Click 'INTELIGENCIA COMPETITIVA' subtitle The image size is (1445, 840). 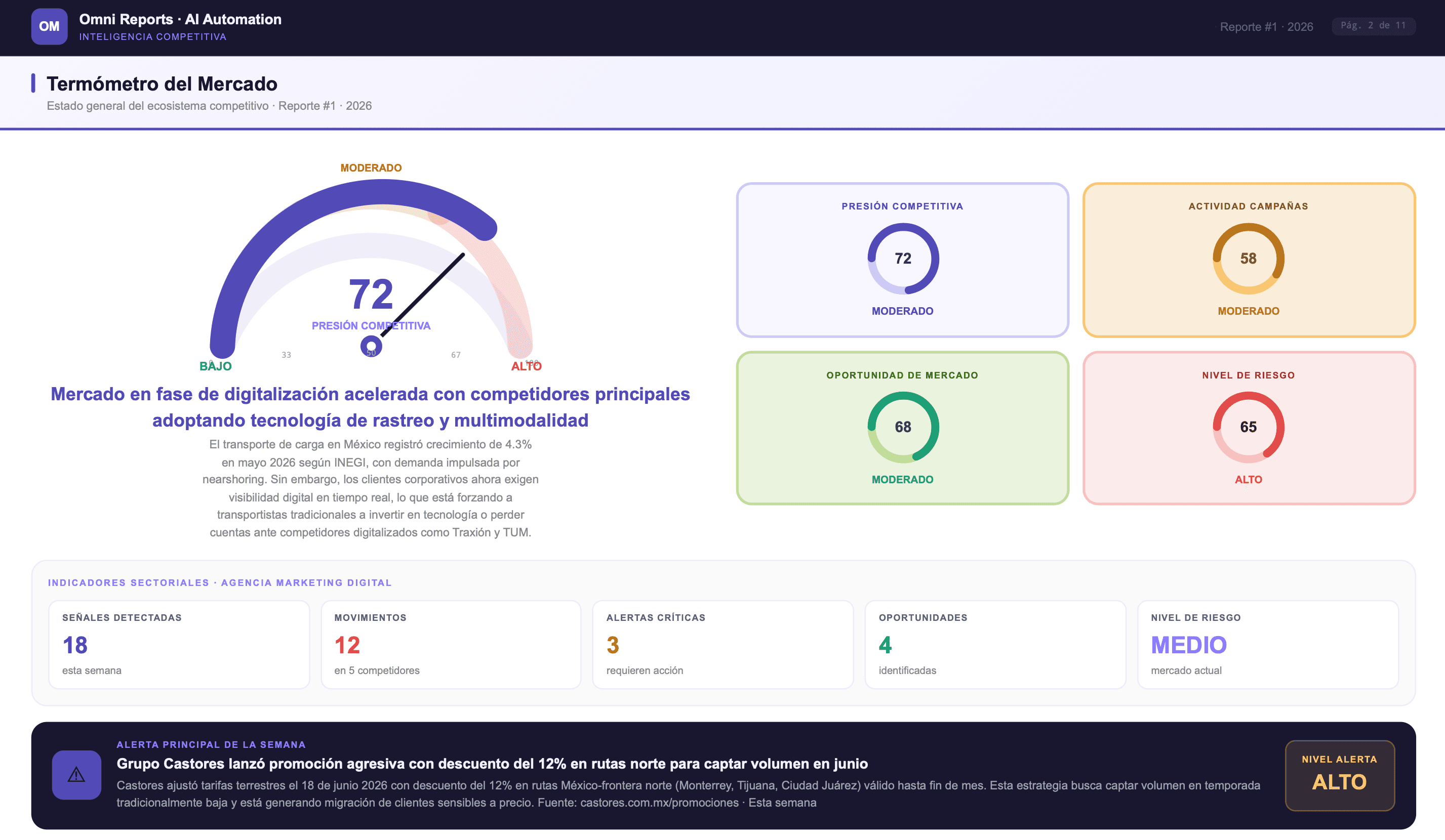pyautogui.click(x=152, y=36)
